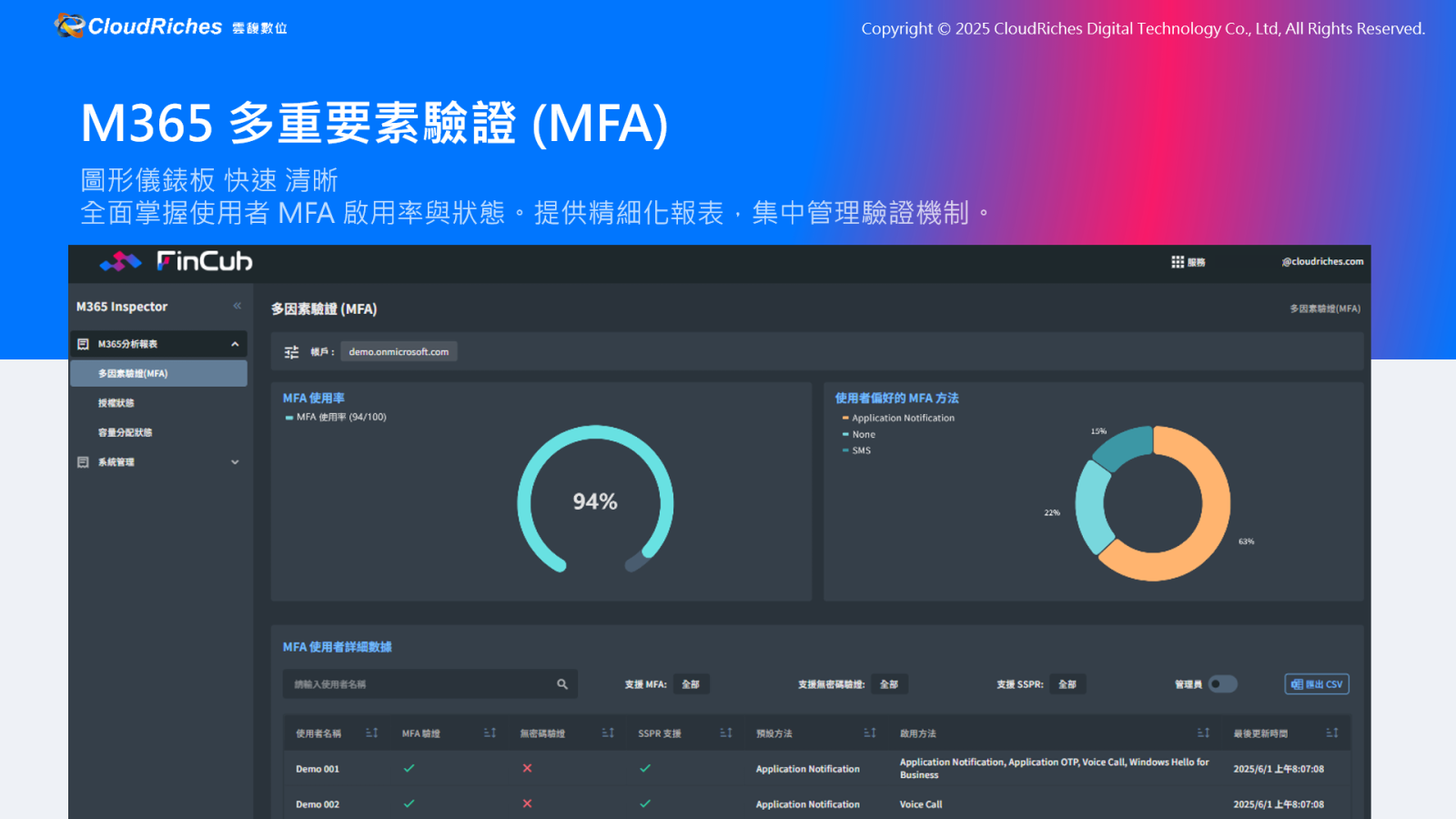Click the CloudRiches logo at top left
Image resolution: width=1456 pixels, height=819 pixels.
[x=170, y=26]
